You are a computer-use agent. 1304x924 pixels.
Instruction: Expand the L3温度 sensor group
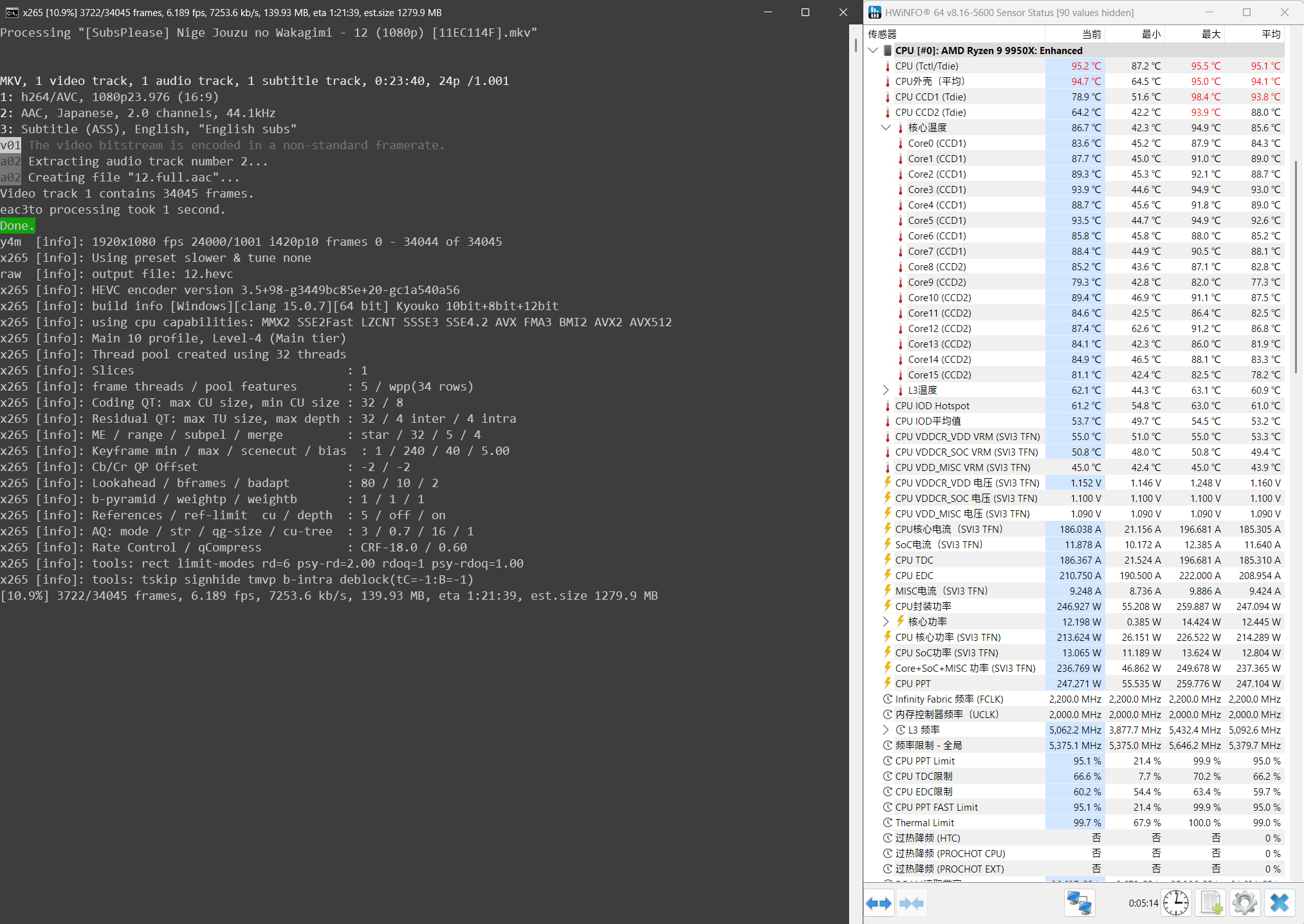click(x=886, y=390)
